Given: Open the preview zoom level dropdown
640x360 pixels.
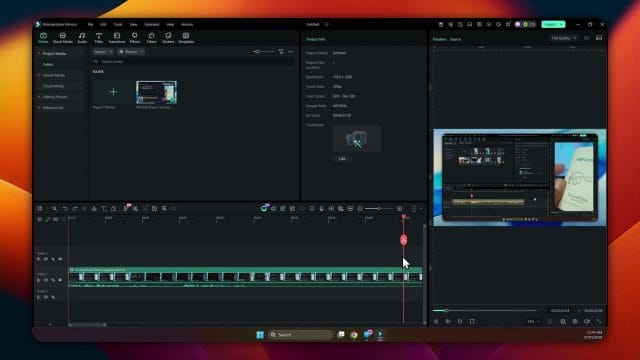Looking at the screenshot, I should 533,322.
